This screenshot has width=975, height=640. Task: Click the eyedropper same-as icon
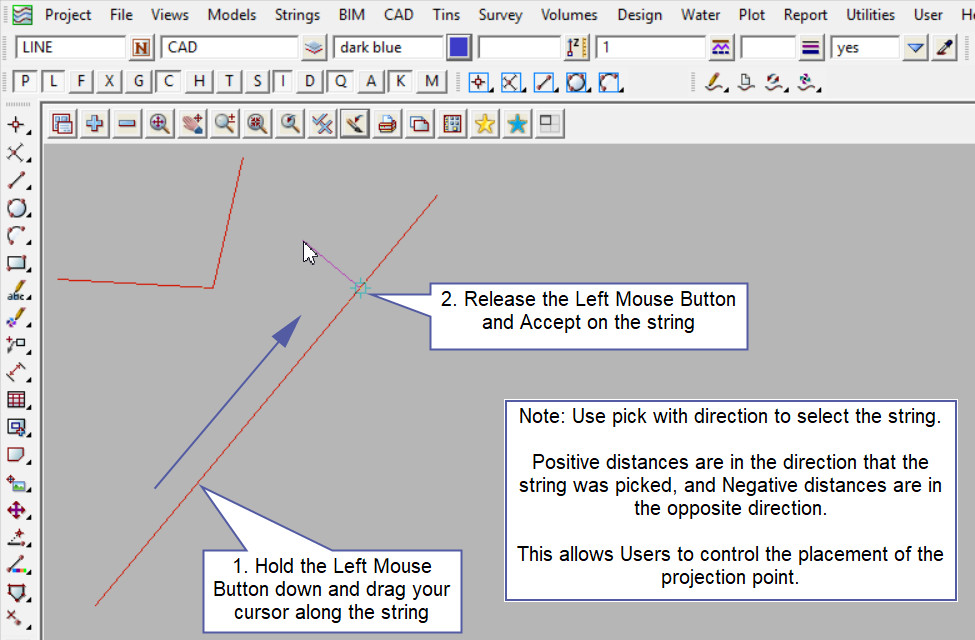click(x=945, y=48)
